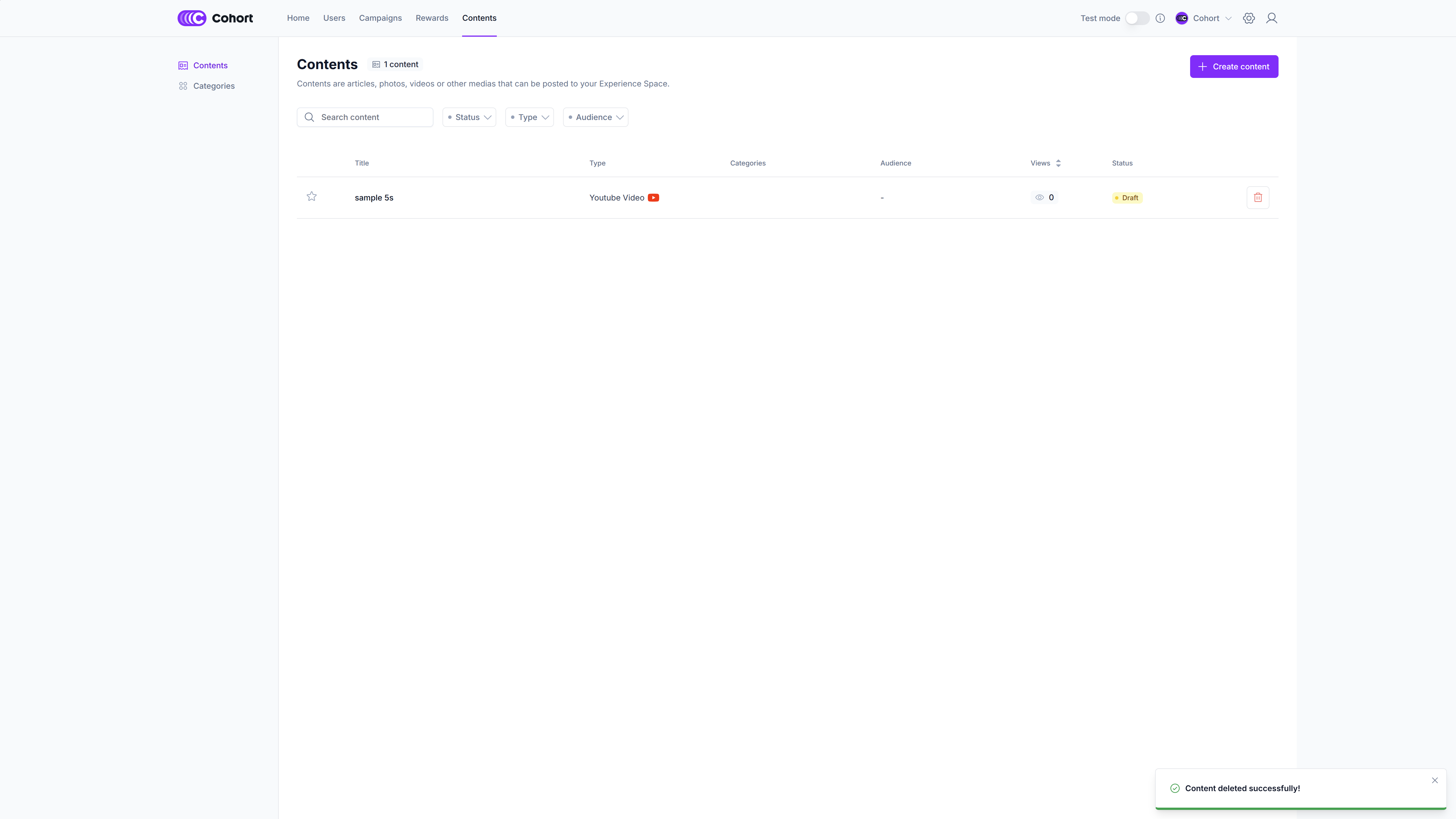
Task: Click the Cohort logo in header
Action: [215, 18]
